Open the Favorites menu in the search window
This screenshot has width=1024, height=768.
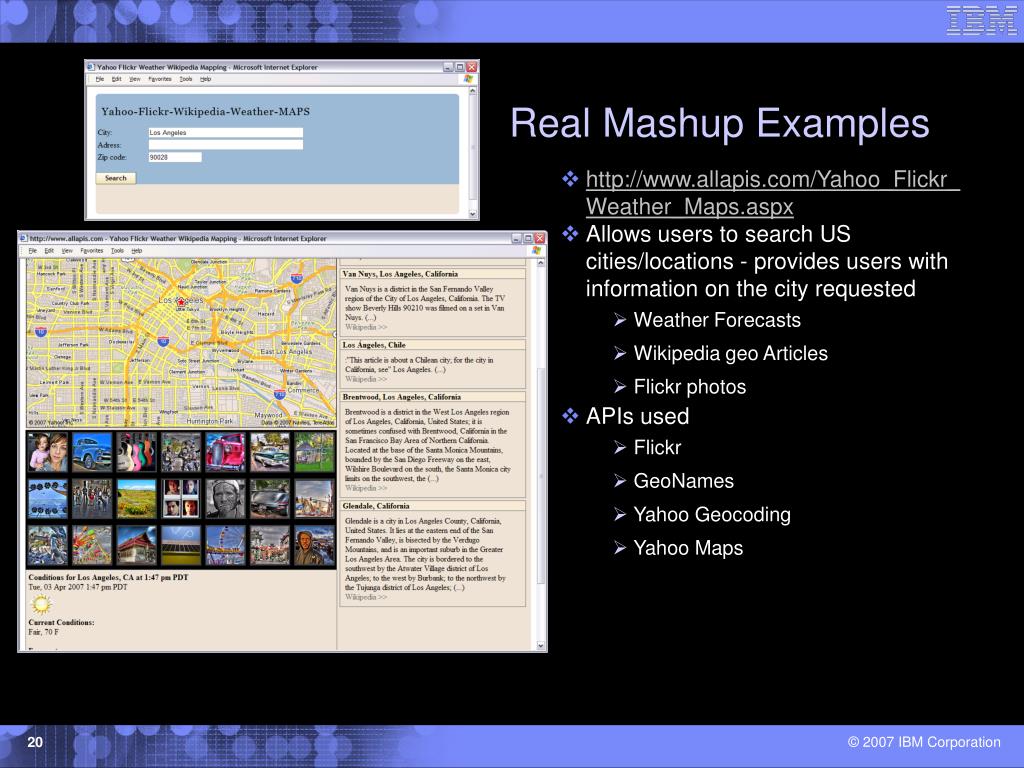tap(160, 79)
